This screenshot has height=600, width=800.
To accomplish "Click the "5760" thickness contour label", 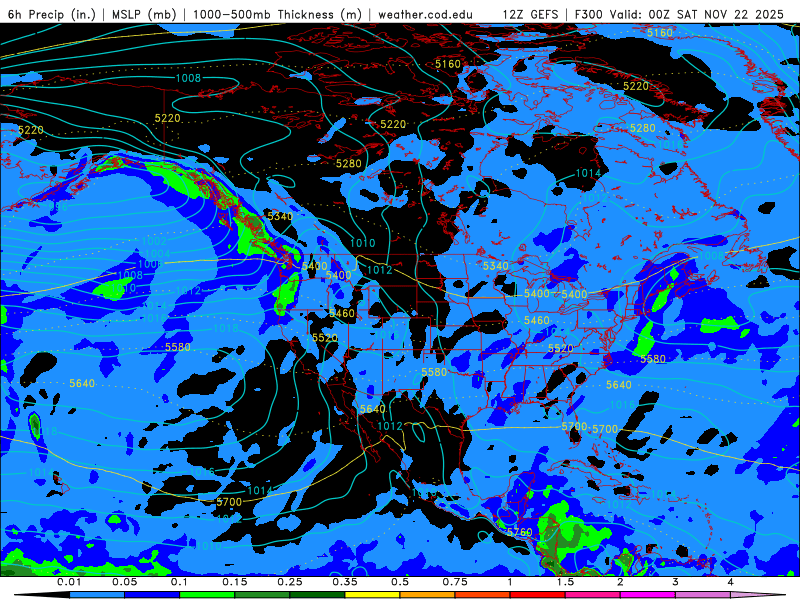I will (x=519, y=532).
